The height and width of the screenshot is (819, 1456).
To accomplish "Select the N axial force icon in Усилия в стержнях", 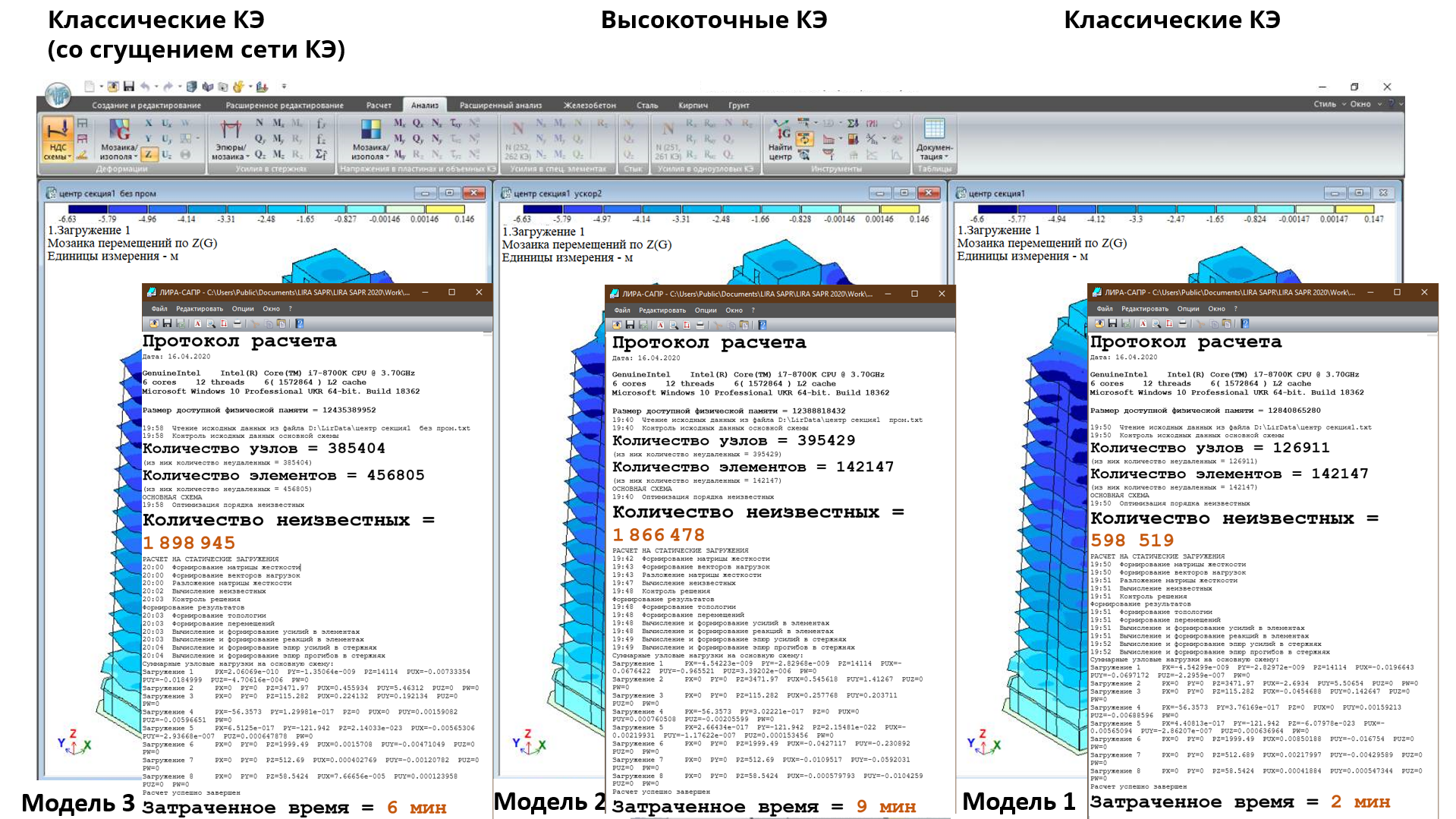I will click(x=259, y=123).
